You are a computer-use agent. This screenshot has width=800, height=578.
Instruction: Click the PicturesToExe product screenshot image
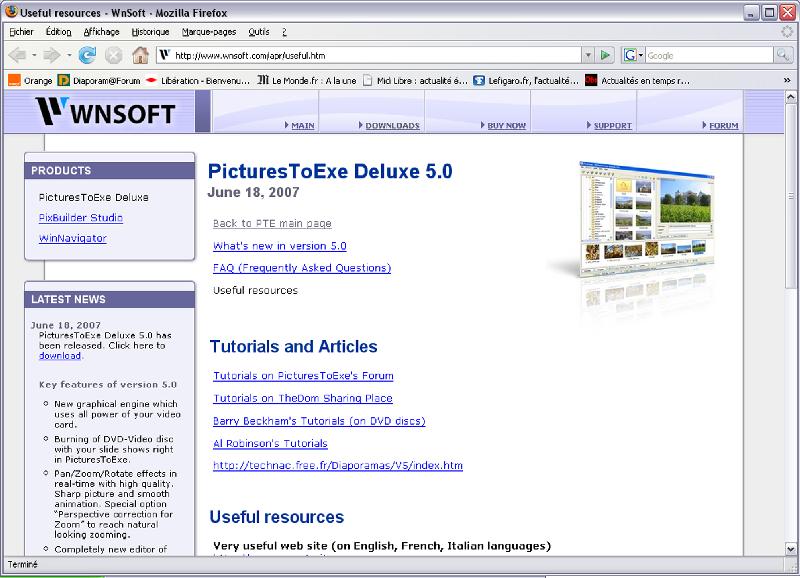tap(646, 219)
